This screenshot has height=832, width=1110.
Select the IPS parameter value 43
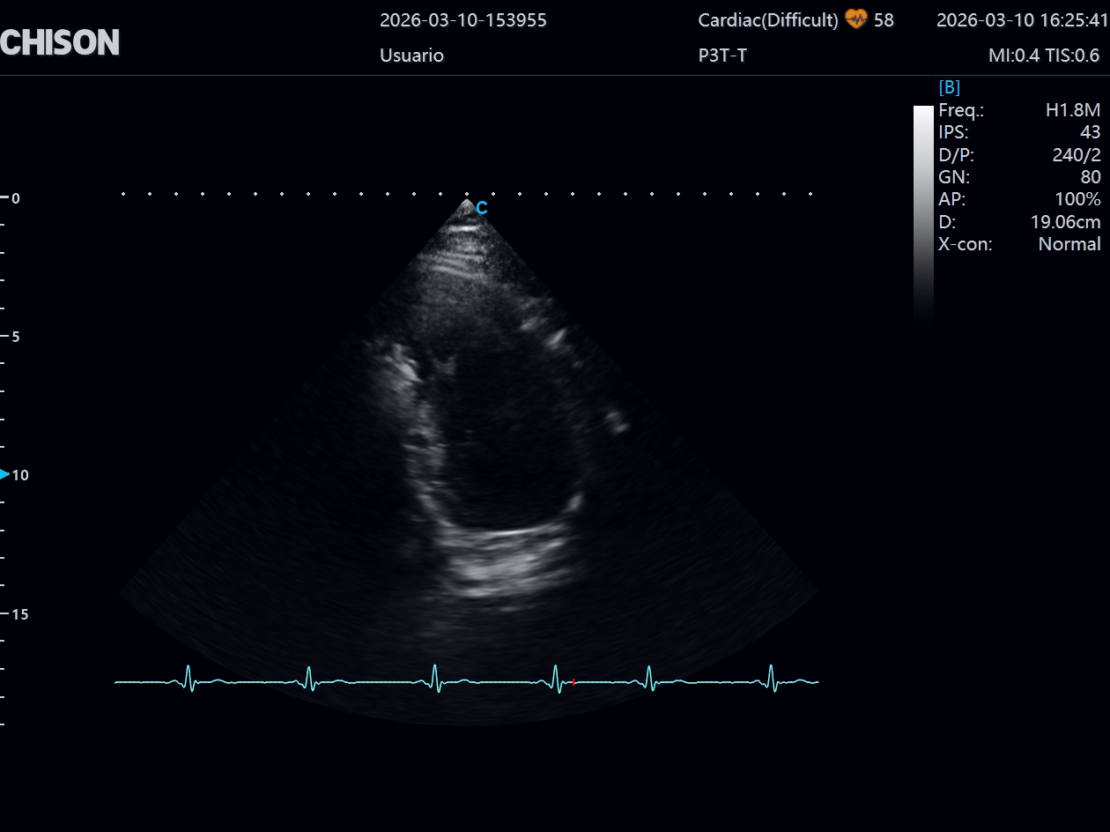pos(1089,133)
